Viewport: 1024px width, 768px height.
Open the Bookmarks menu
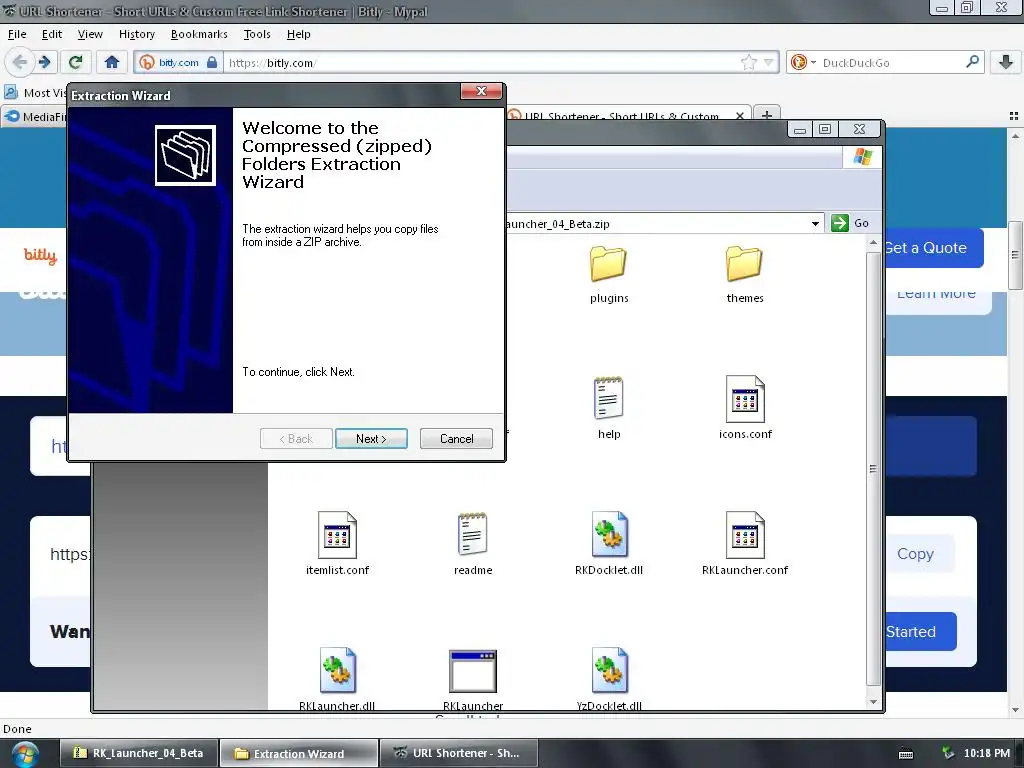tap(199, 34)
